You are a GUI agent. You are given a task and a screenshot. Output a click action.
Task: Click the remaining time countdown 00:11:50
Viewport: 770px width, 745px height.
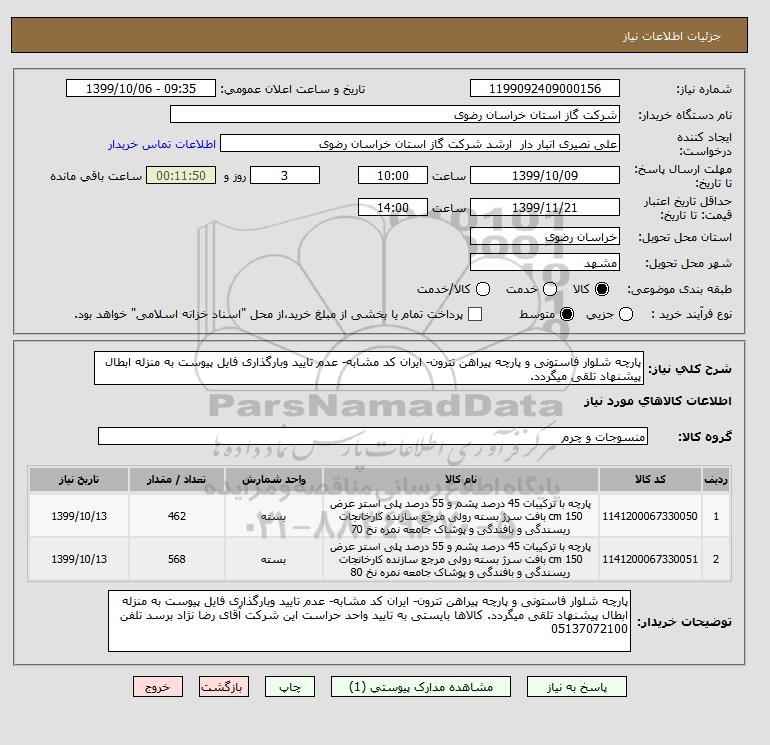tap(181, 175)
